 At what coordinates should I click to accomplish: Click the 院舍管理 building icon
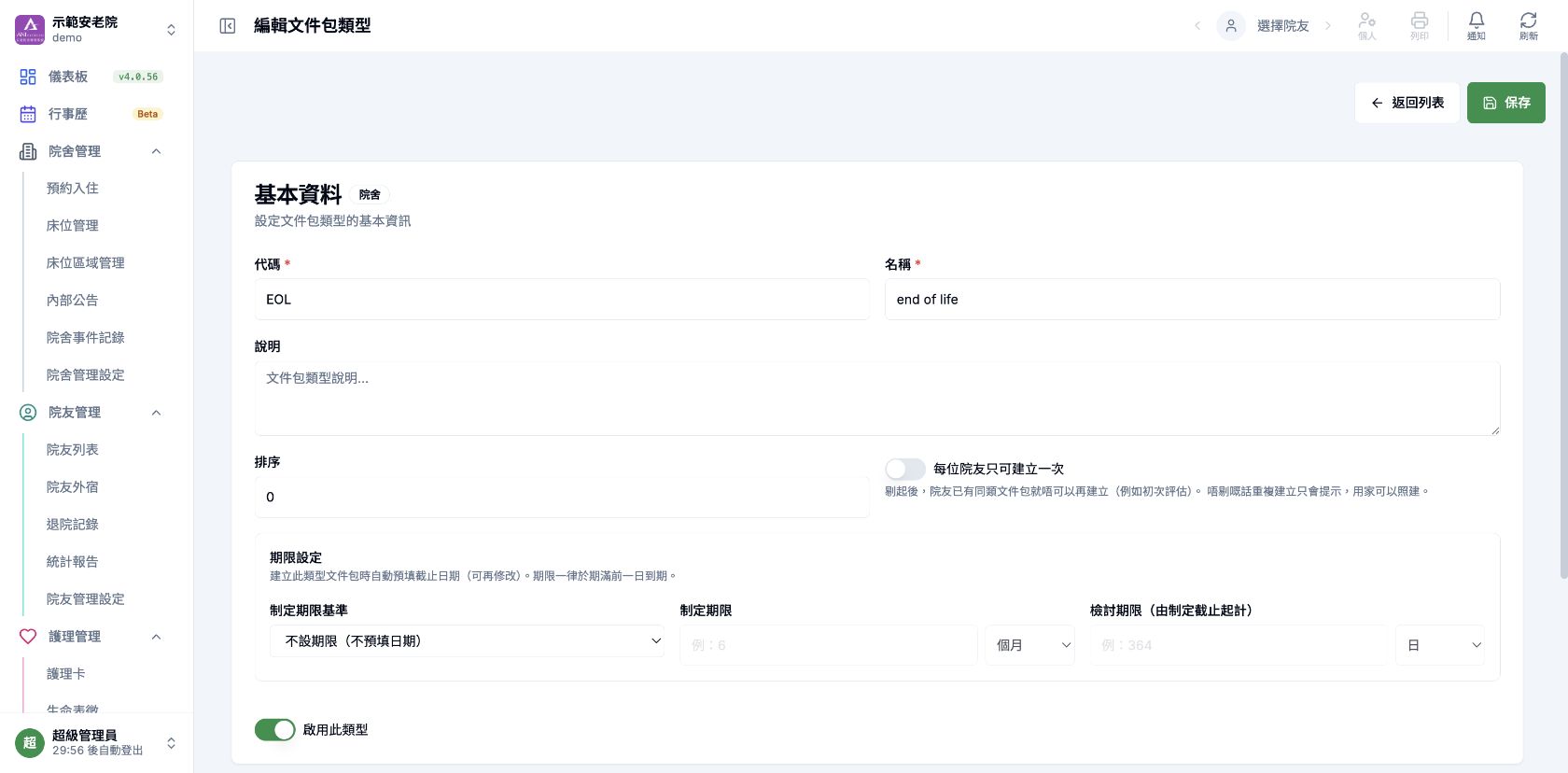tap(28, 151)
